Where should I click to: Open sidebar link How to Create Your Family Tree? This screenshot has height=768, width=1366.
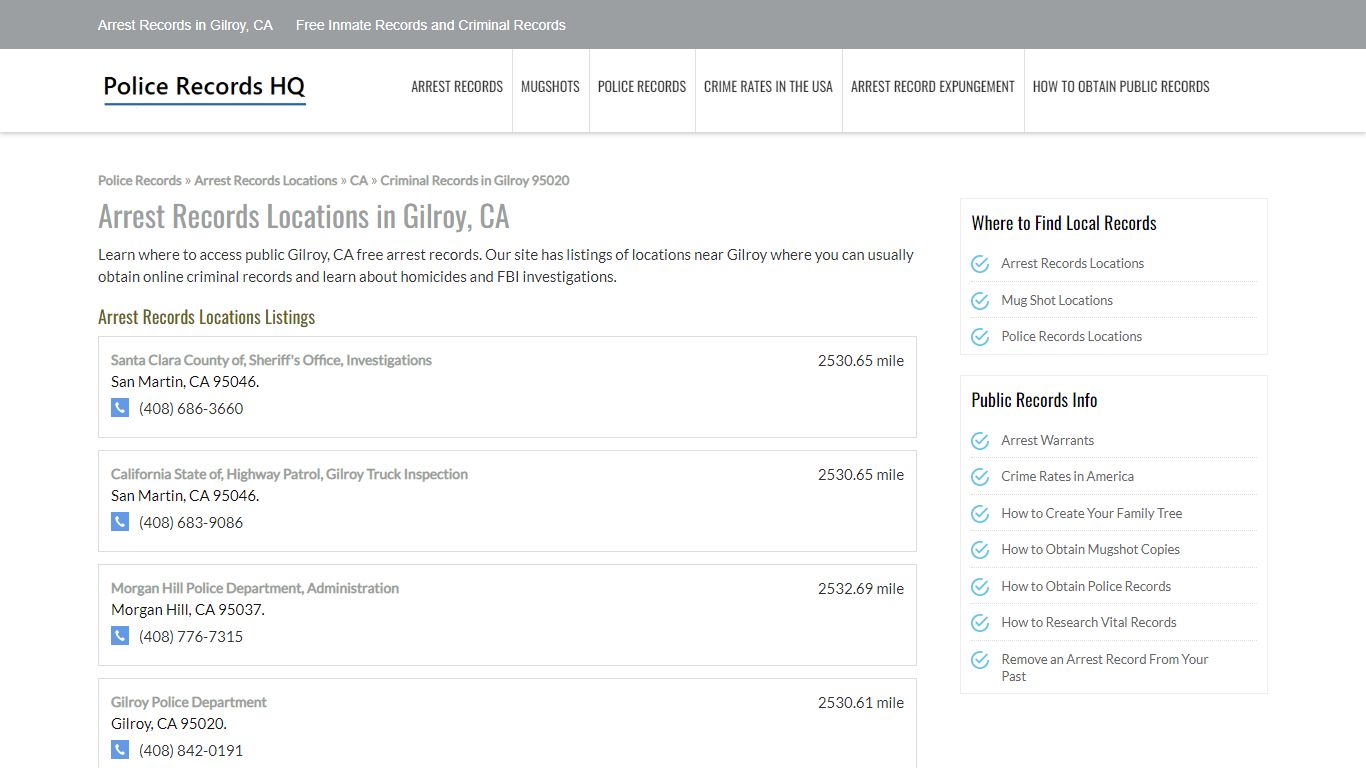(1091, 513)
